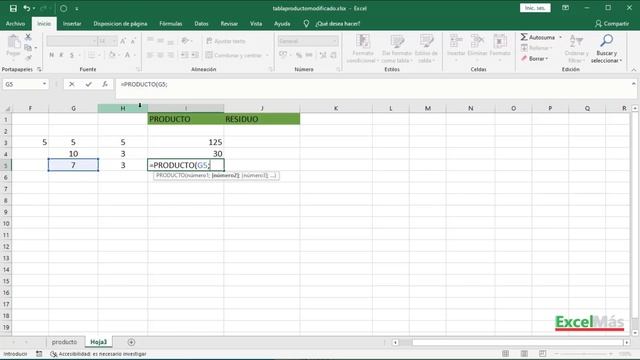The width and height of the screenshot is (640, 360).
Task: Click the Borrar eraser button
Action: point(534,59)
